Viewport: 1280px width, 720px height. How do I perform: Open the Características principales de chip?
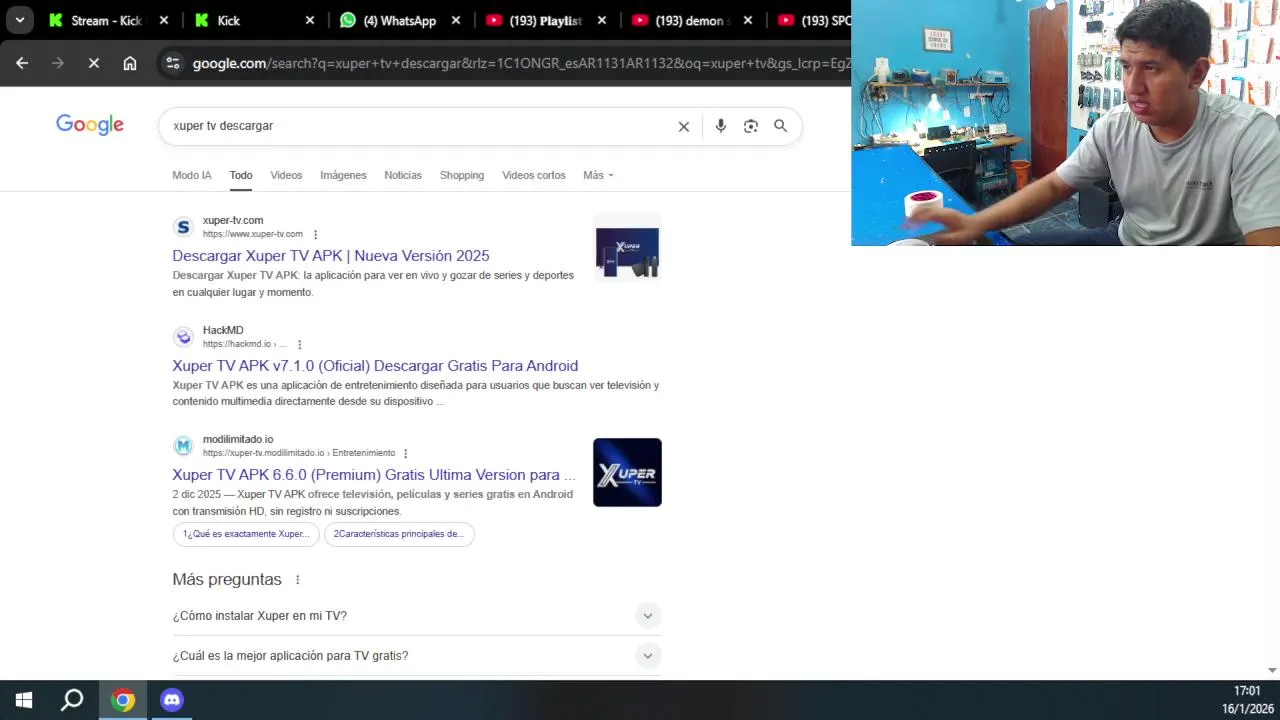pos(399,534)
